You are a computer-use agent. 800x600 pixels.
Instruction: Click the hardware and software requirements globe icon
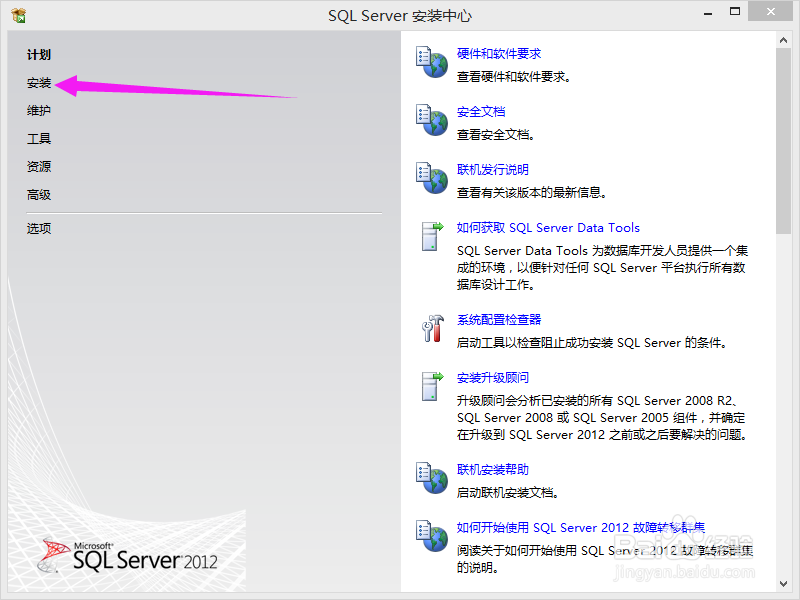click(x=432, y=62)
